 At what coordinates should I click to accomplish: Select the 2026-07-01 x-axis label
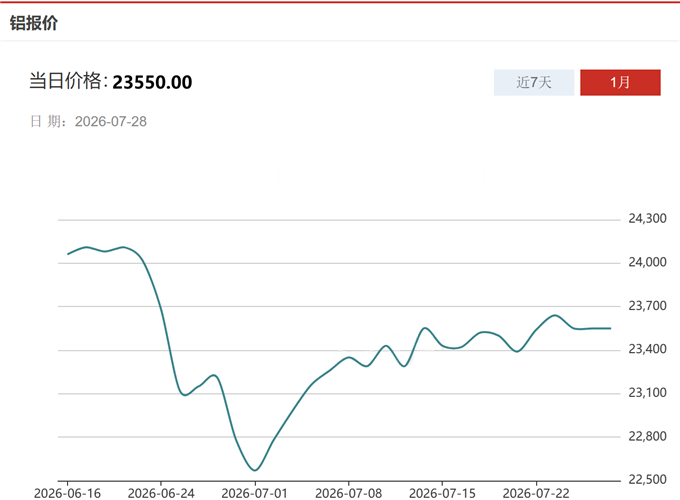click(255, 493)
